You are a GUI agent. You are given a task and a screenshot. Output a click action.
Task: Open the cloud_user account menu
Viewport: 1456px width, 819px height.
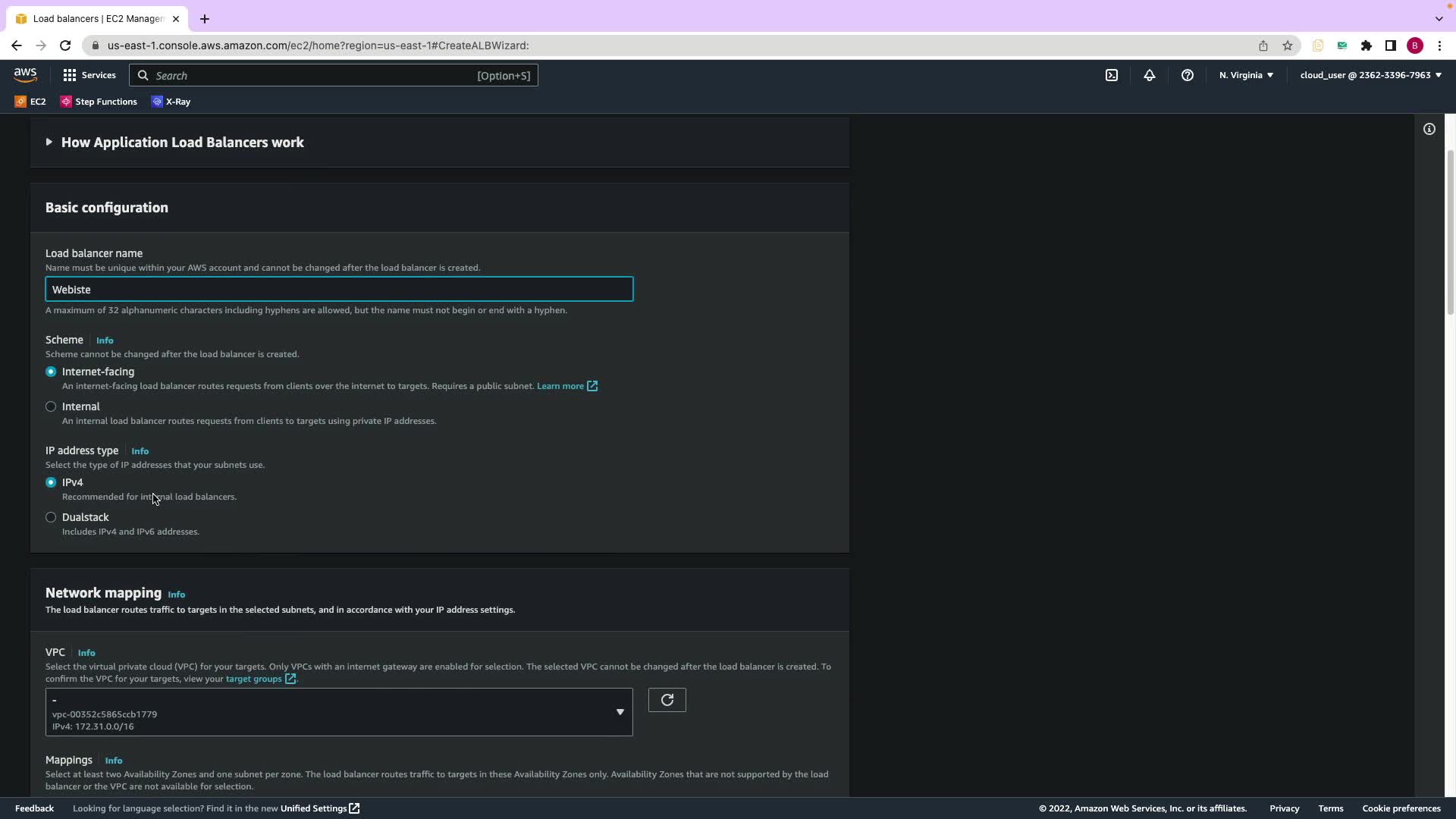point(1370,75)
